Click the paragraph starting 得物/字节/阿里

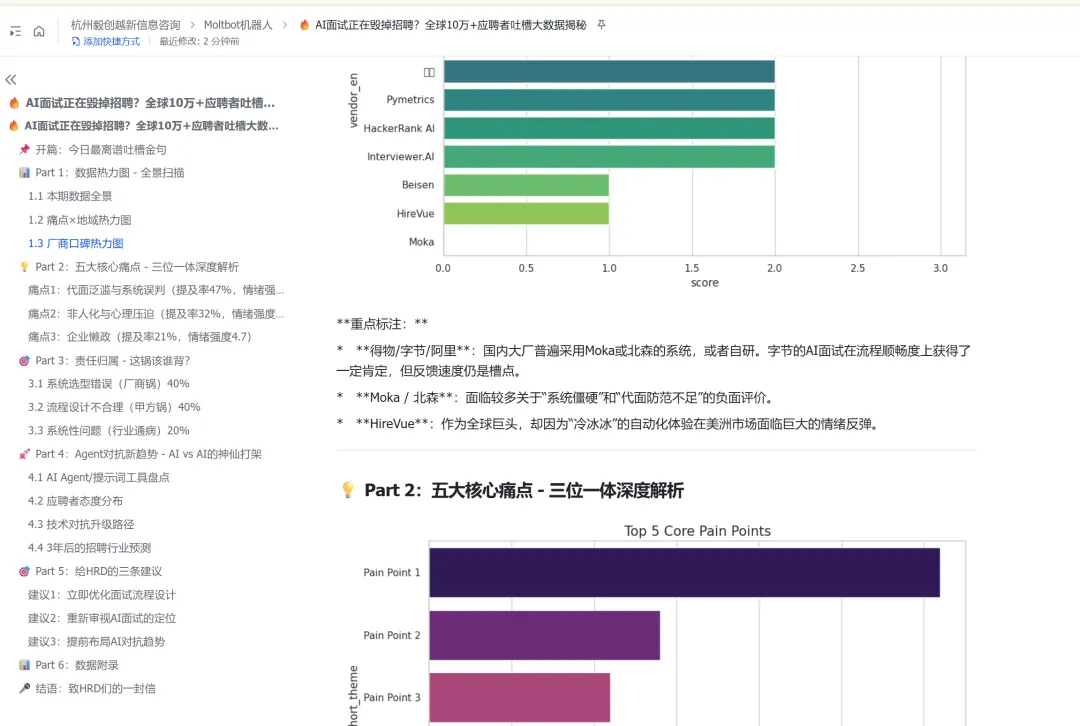point(654,361)
